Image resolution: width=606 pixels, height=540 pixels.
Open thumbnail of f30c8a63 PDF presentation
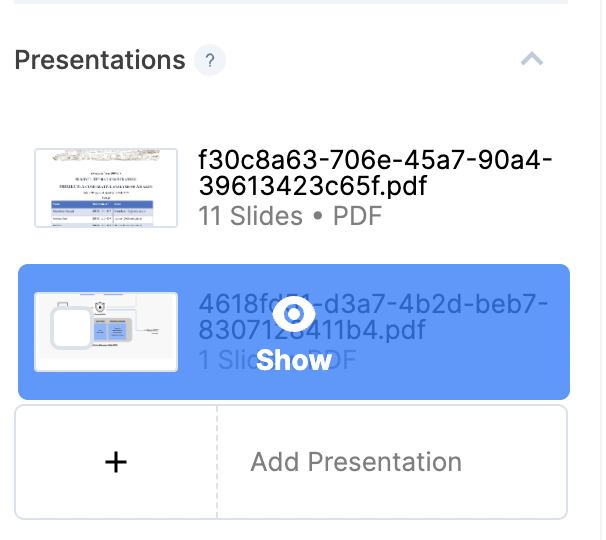(106, 188)
